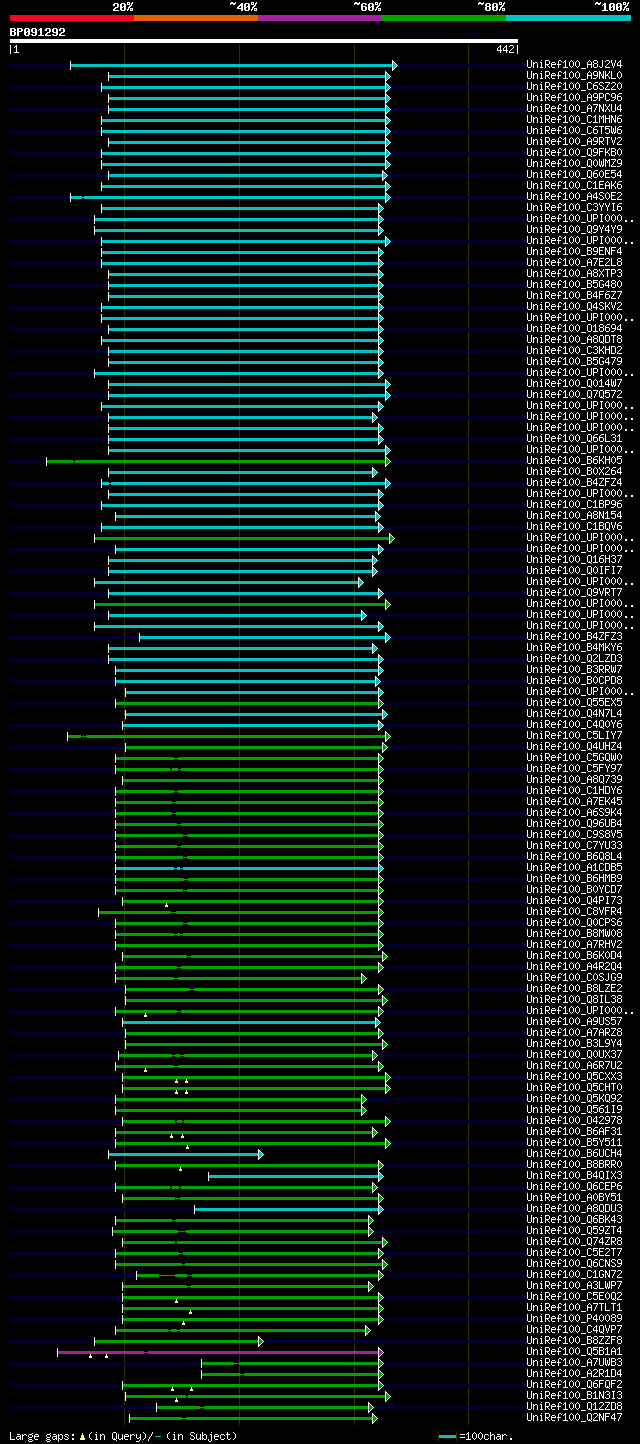The width and height of the screenshot is (640, 1444).
Task: Click the cyan ~100% identity legend segment
Action: click(568, 17)
